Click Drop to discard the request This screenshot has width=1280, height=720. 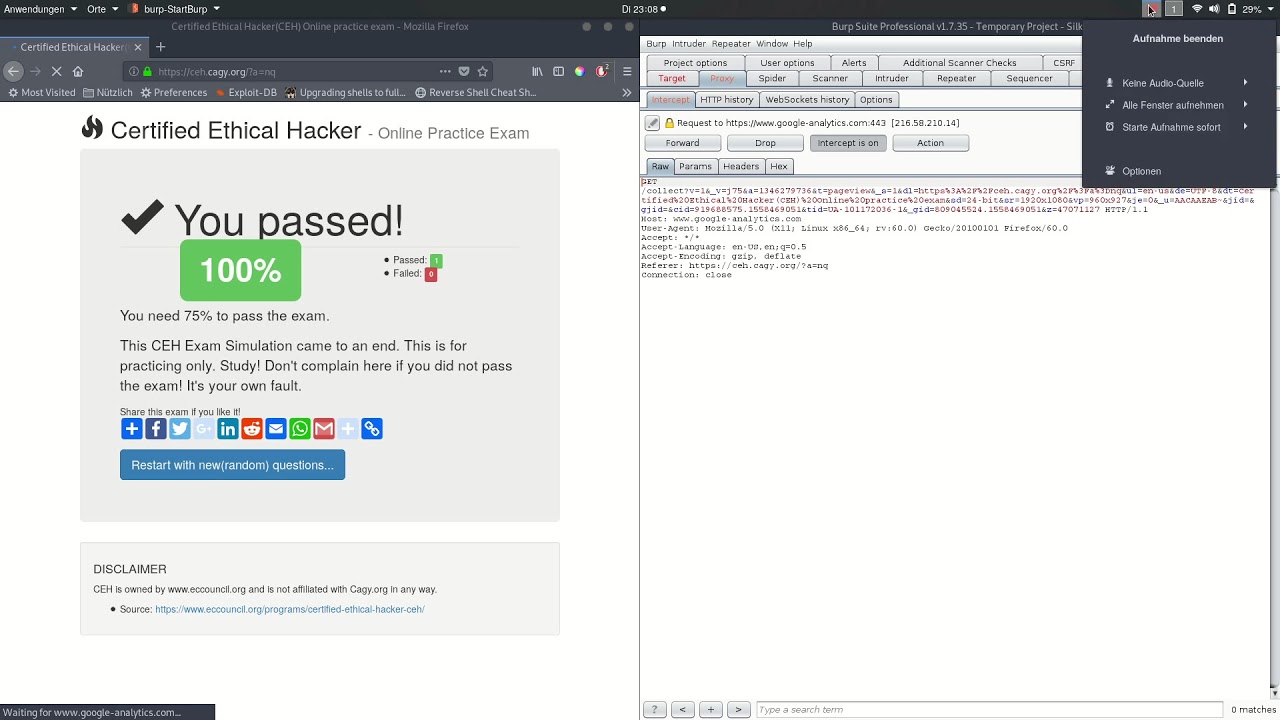(765, 143)
